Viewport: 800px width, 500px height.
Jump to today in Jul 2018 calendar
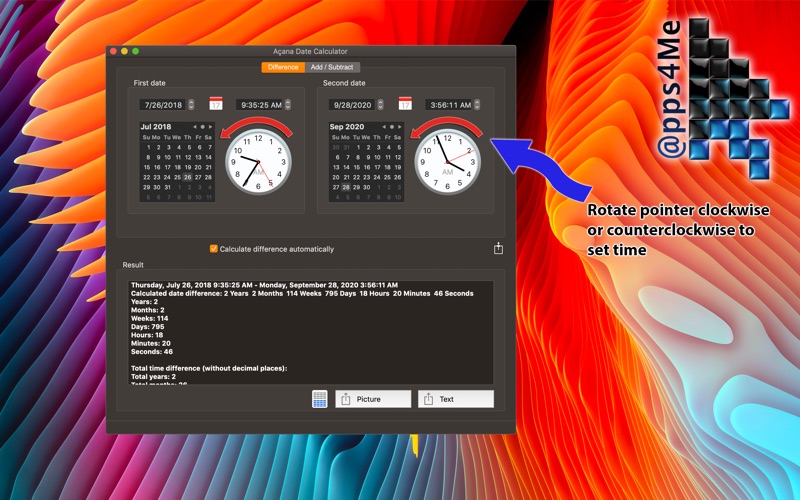tap(202, 127)
